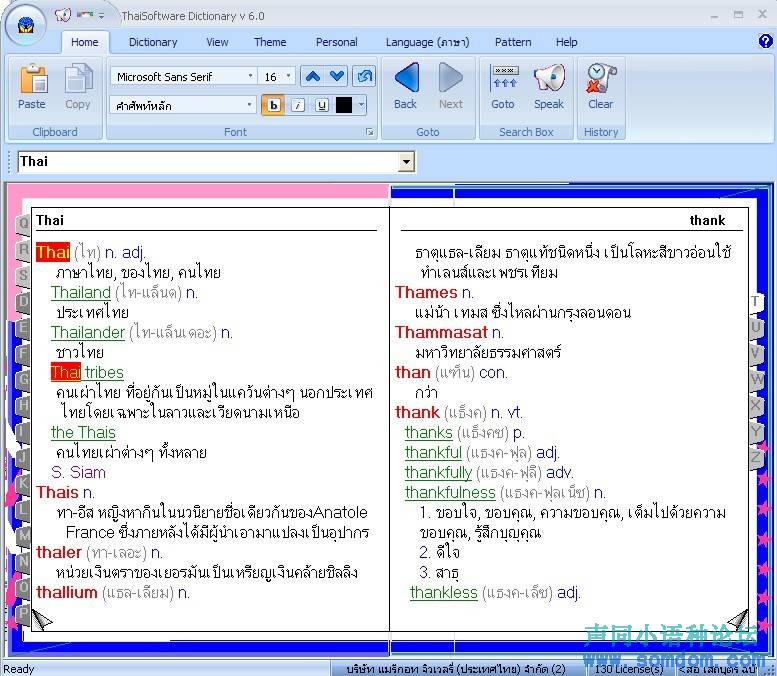Click the Back navigation arrow
This screenshot has height=676, width=777.
(x=405, y=80)
